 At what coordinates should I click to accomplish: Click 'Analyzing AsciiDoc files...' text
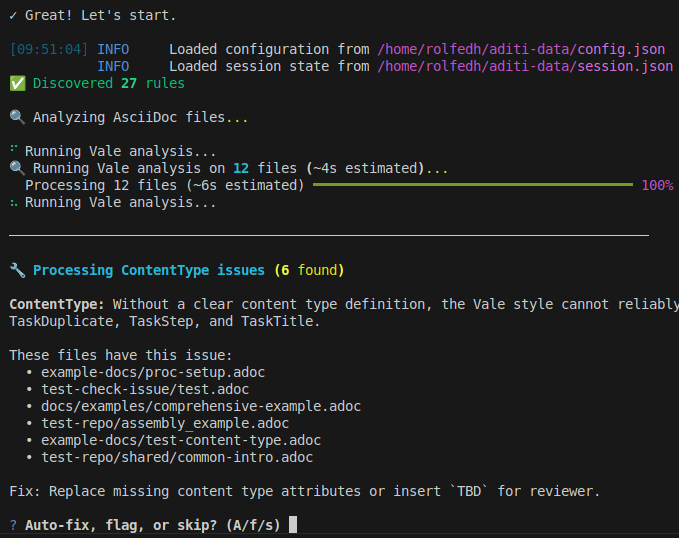click(141, 117)
